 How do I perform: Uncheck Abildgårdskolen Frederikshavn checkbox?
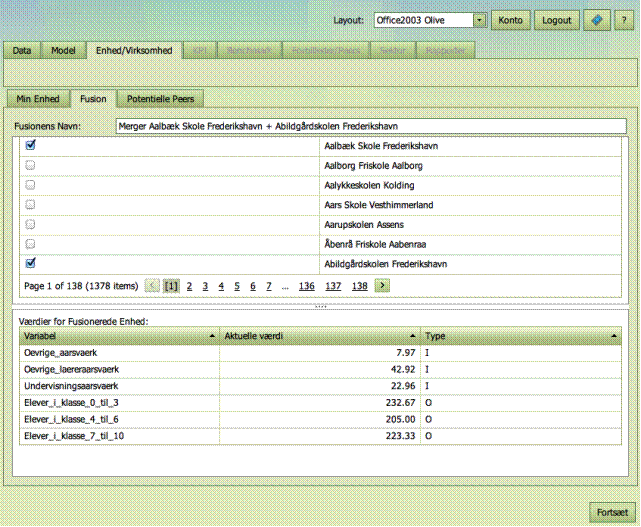coord(31,264)
